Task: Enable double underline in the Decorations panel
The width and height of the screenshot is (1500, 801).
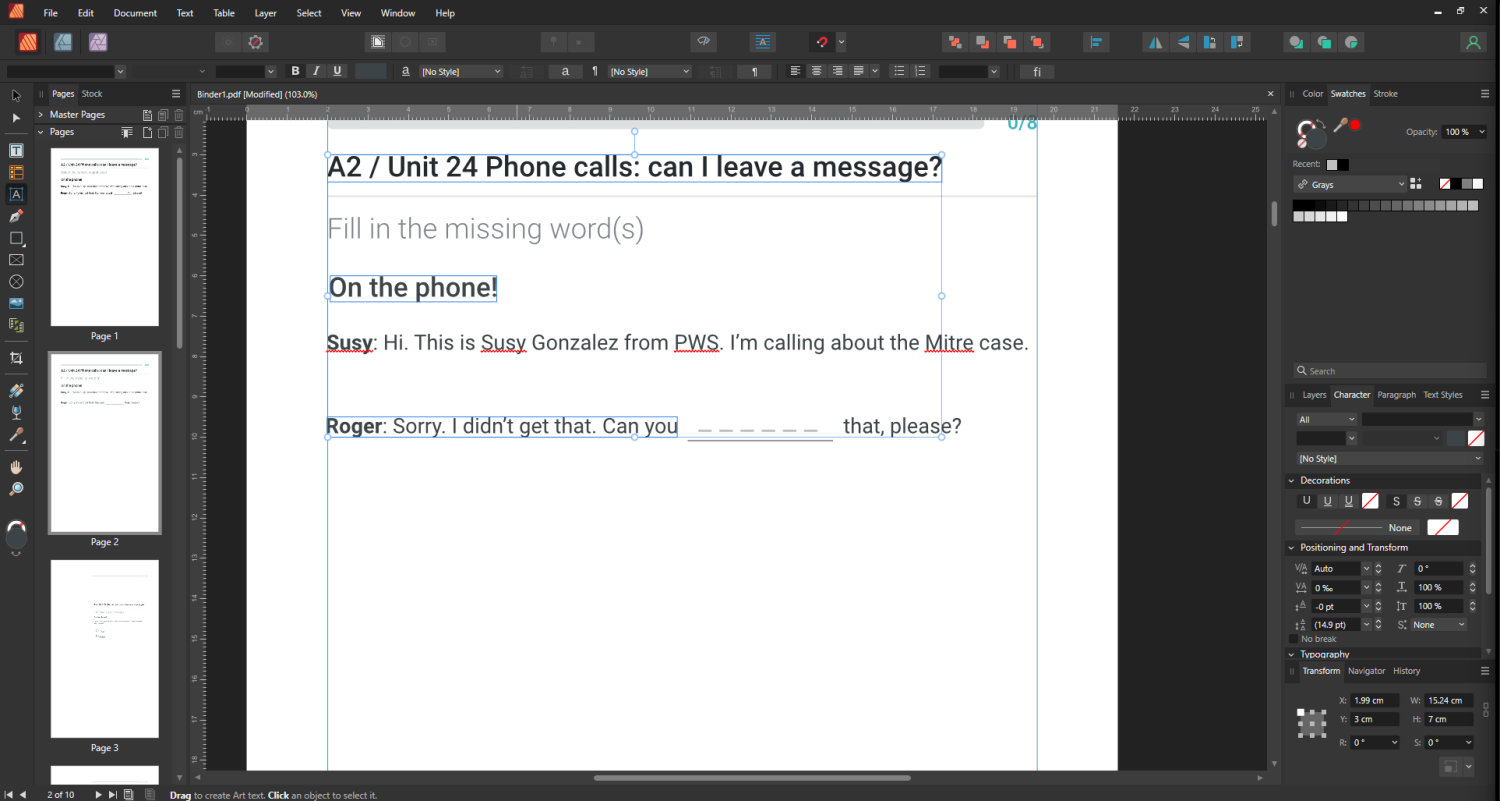Action: pos(1348,500)
